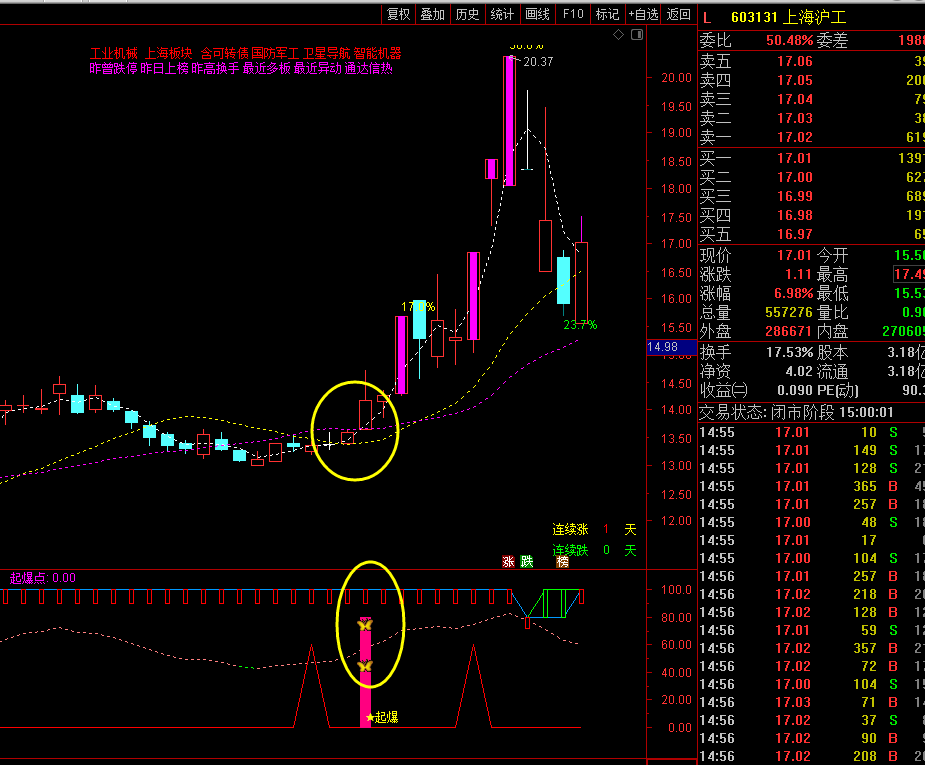The height and width of the screenshot is (765, 925).
Task: Click the 昨高换手 label
Action: point(215,68)
